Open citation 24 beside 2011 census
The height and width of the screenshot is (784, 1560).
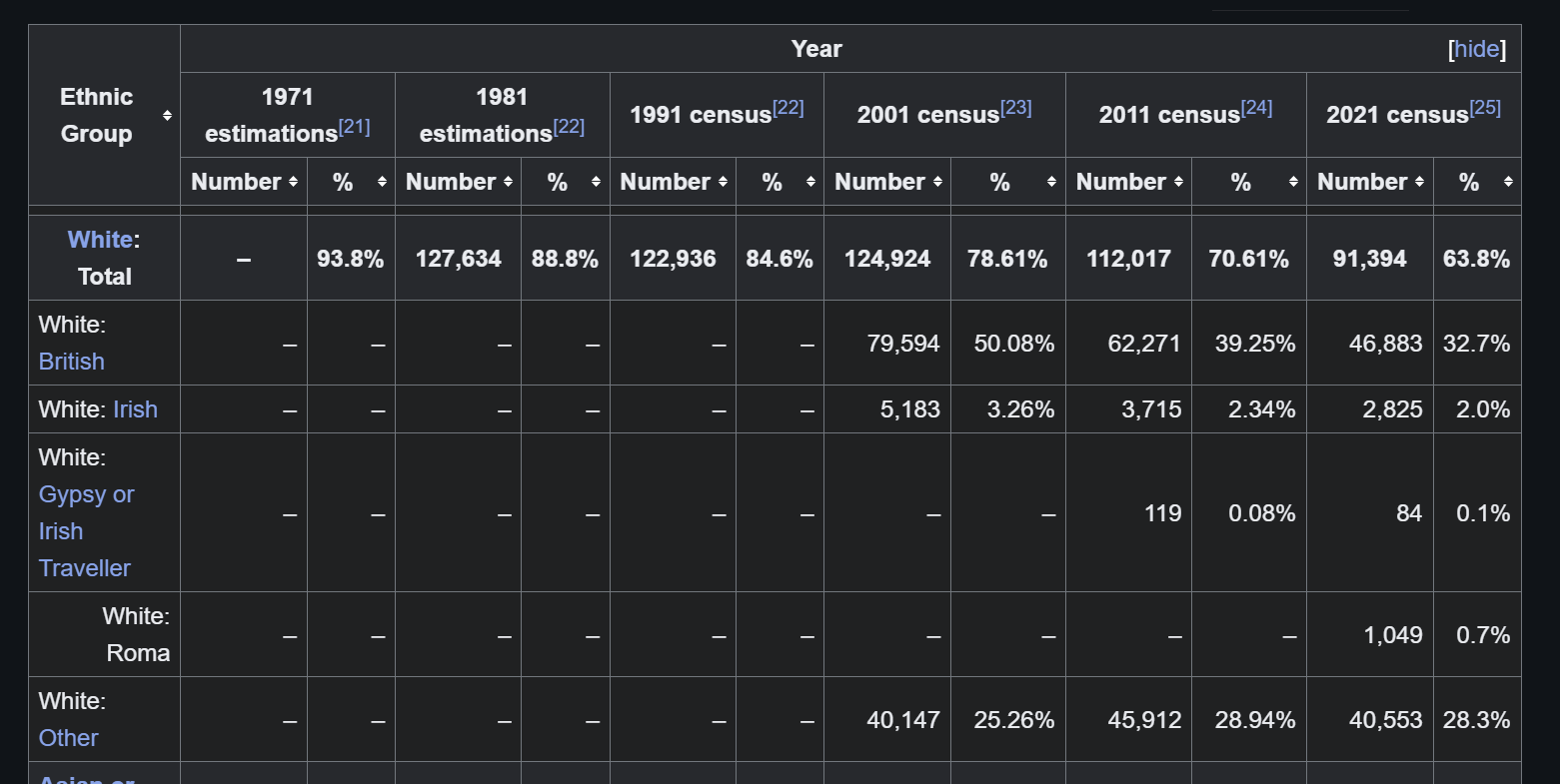(1256, 108)
